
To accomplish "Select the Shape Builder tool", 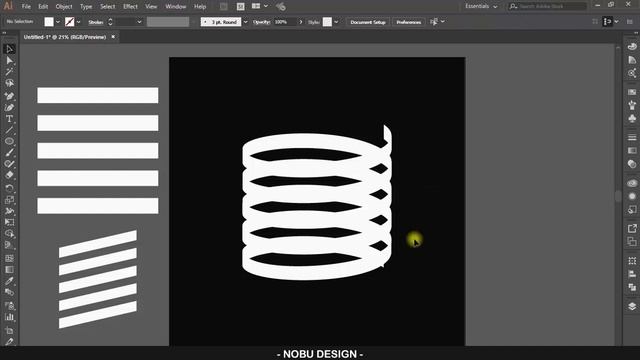I will click(x=9, y=233).
